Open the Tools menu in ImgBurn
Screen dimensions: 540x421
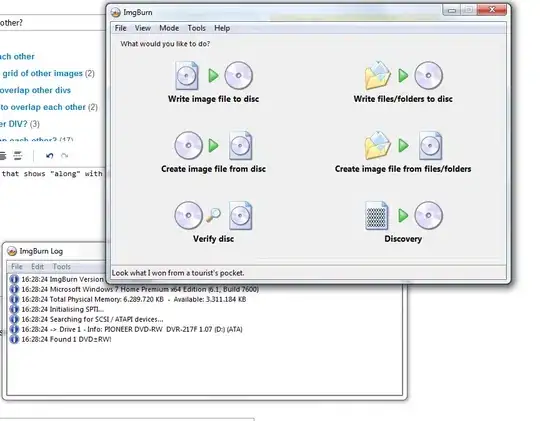[x=196, y=28]
